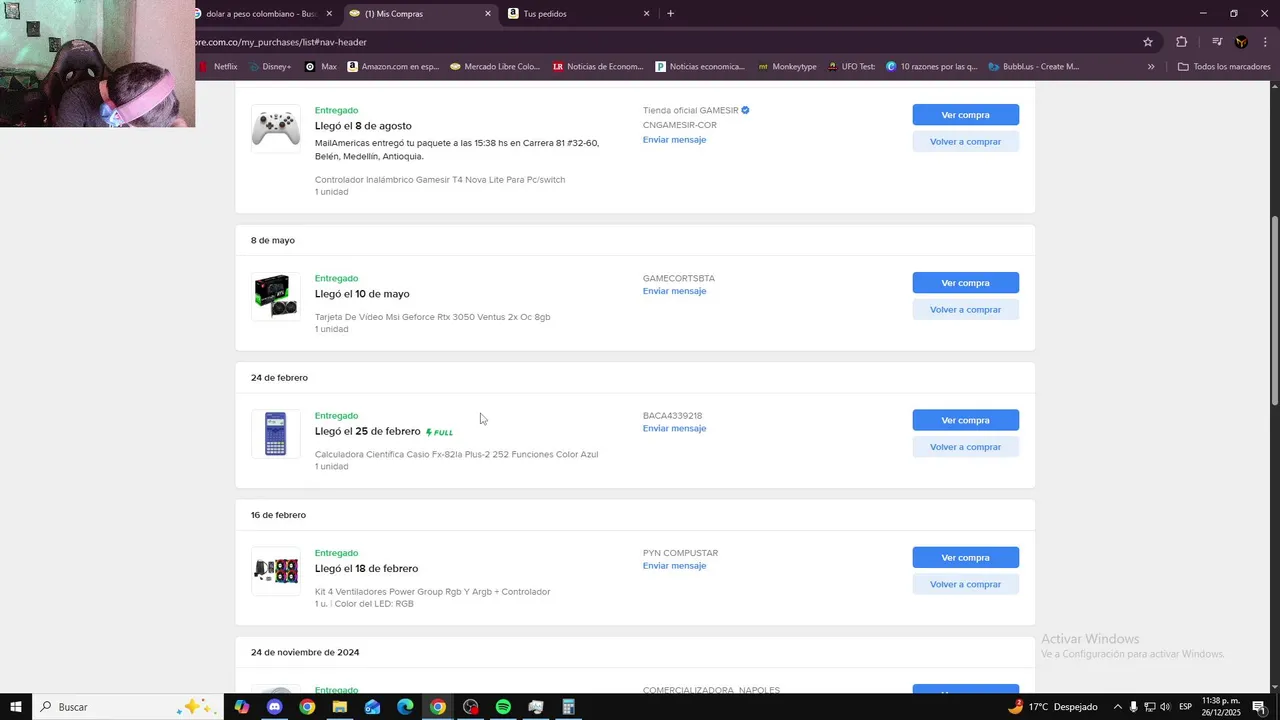The width and height of the screenshot is (1280, 720).
Task: Switch to the Tus pedidos tab
Action: pos(580,14)
